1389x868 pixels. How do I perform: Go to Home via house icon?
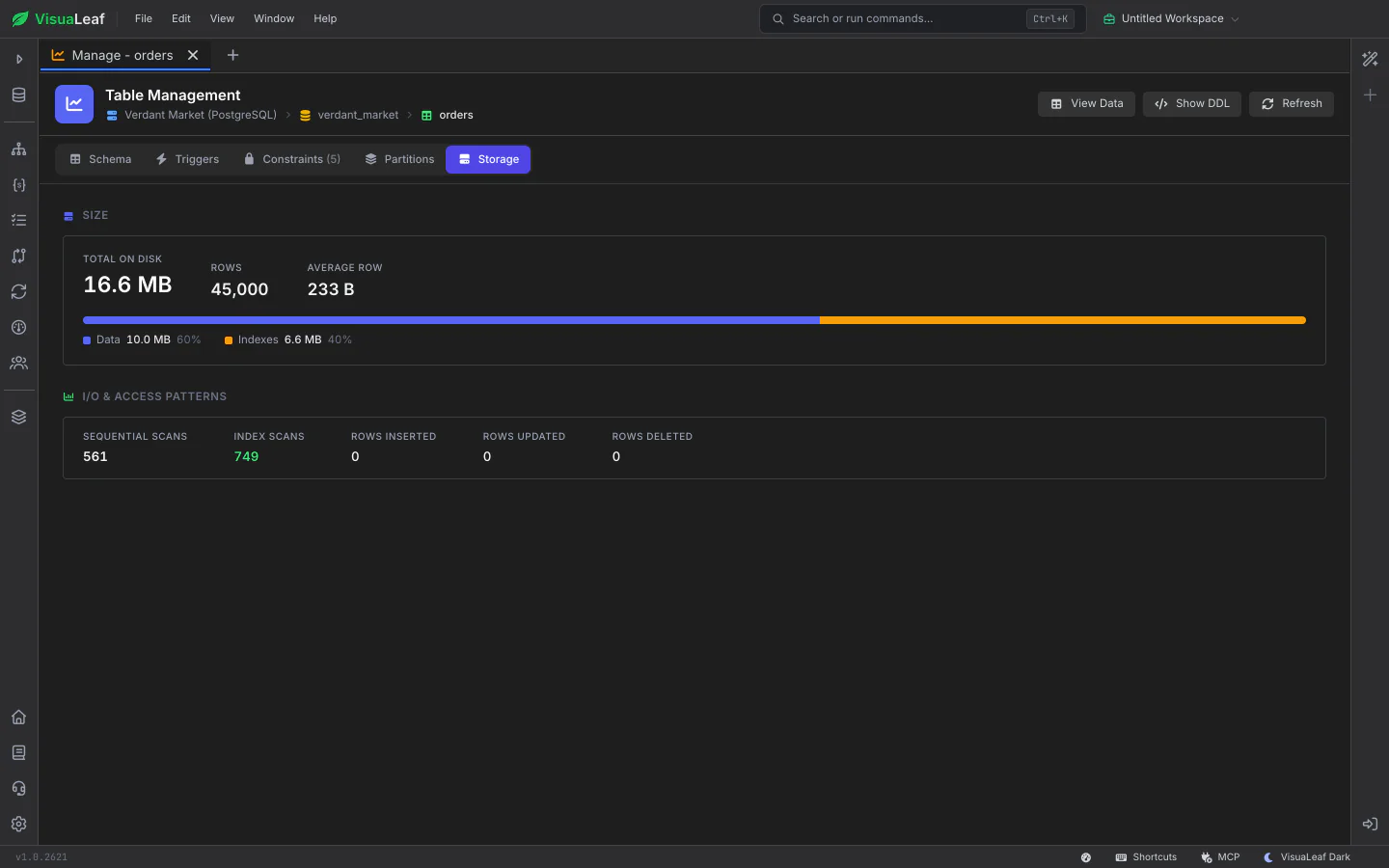tap(18, 718)
